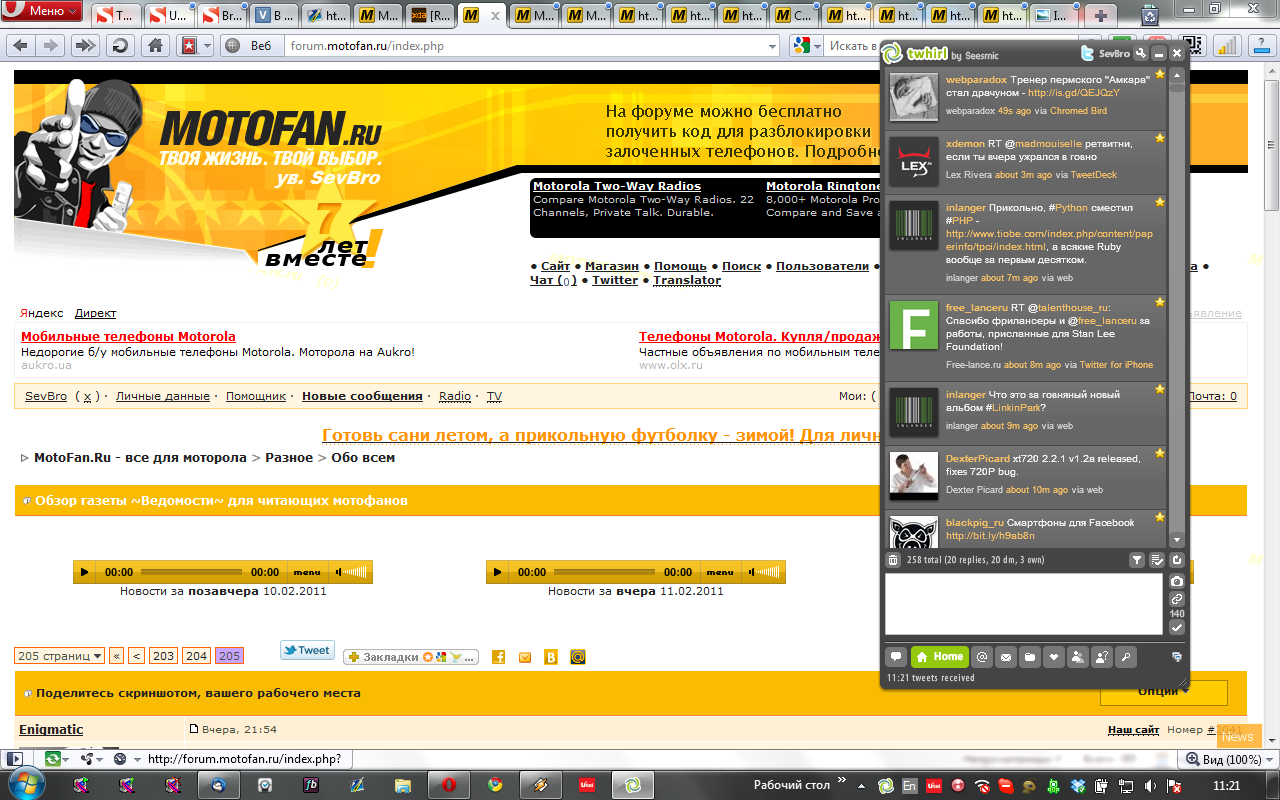1280x800 pixels.
Task: Open the twhirl archive folder tab
Action: pos(1029,657)
